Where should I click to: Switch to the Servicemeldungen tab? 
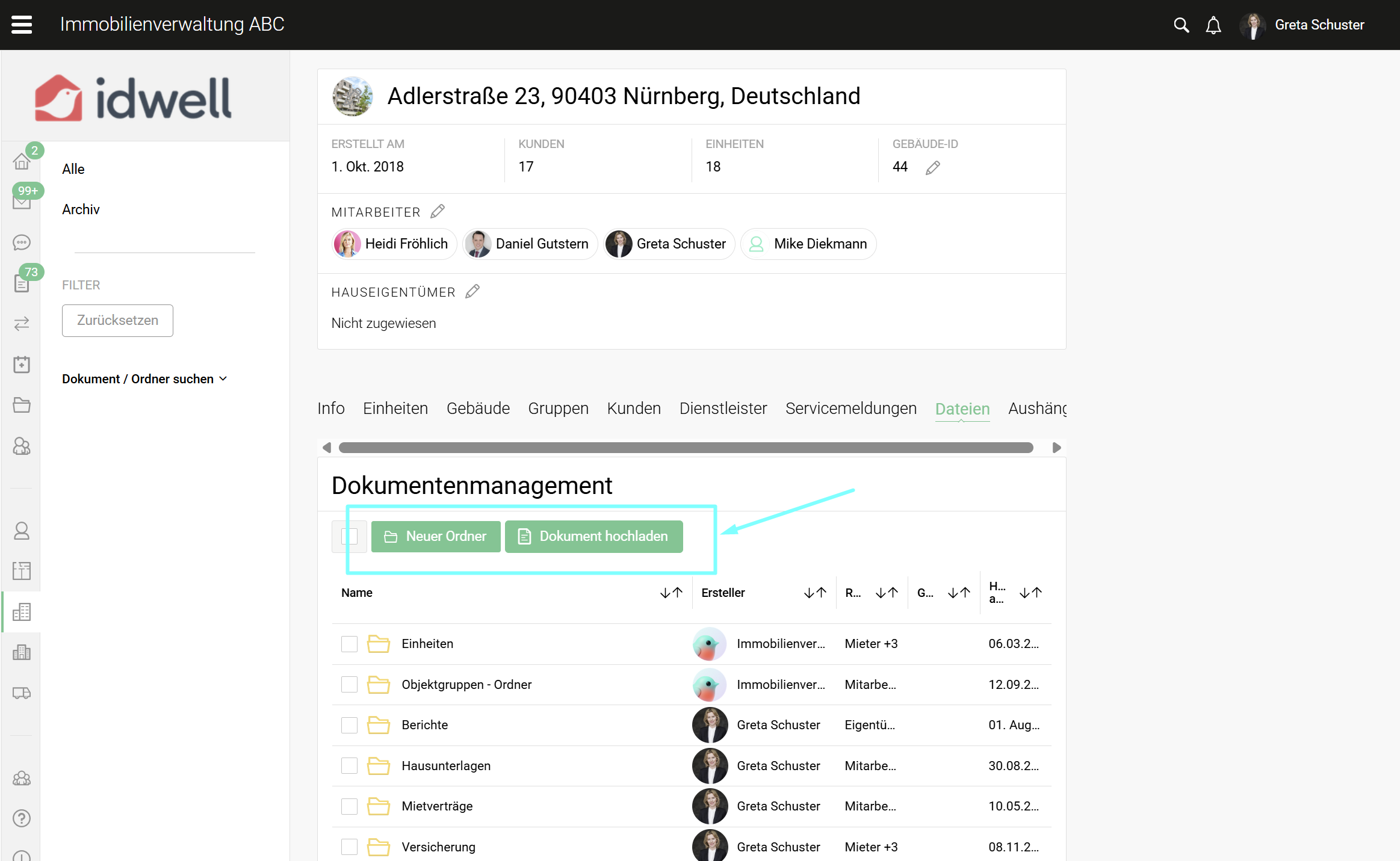[x=850, y=409]
